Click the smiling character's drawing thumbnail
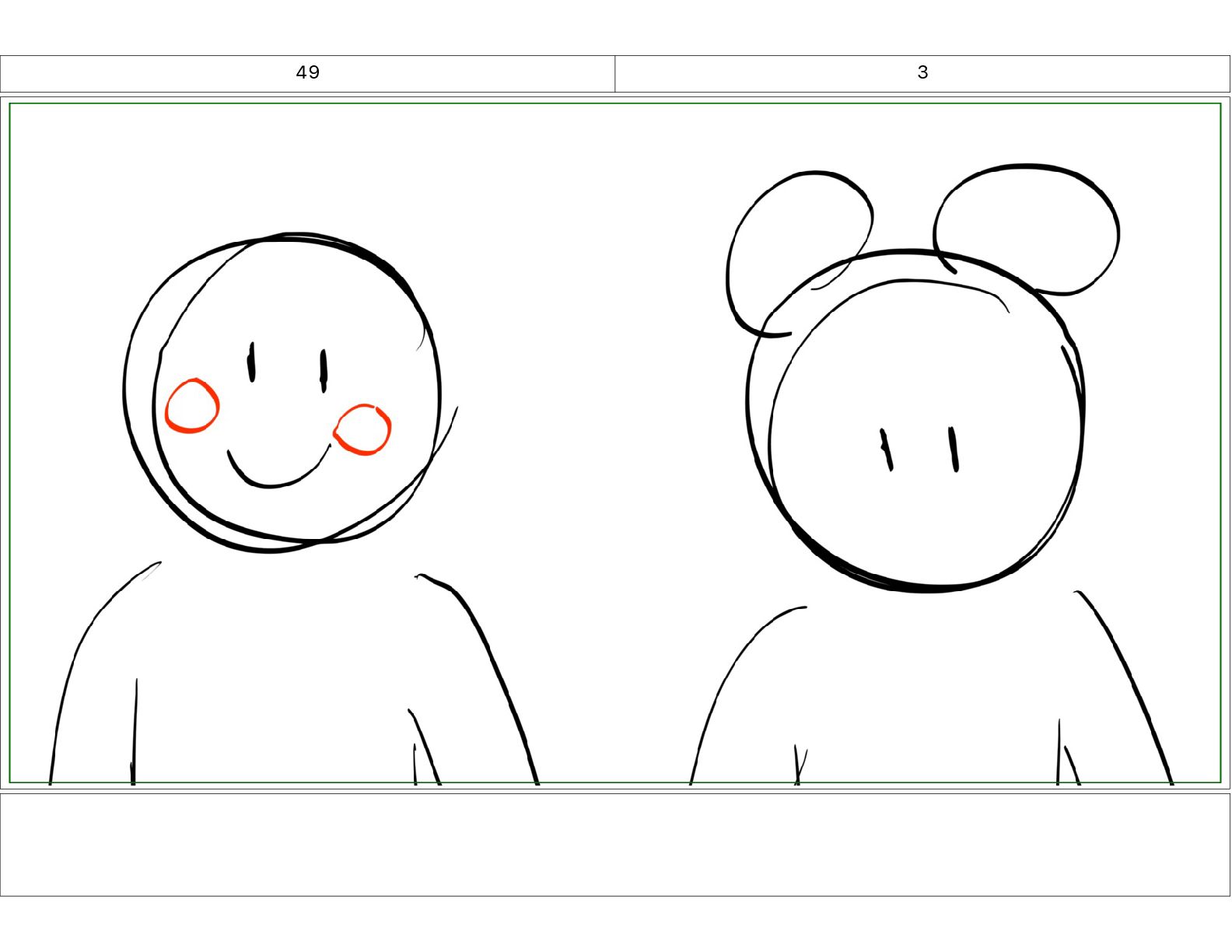Image resolution: width=1232 pixels, height=952 pixels. (292, 508)
